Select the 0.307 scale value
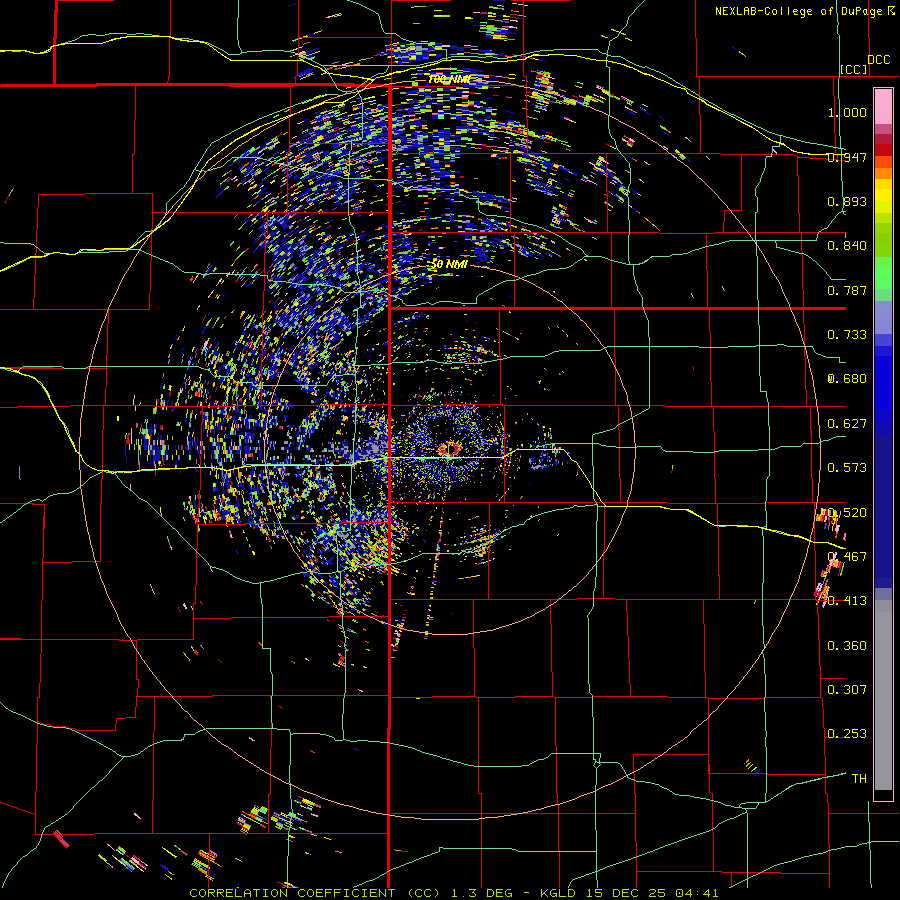The width and height of the screenshot is (900, 900). (x=847, y=690)
